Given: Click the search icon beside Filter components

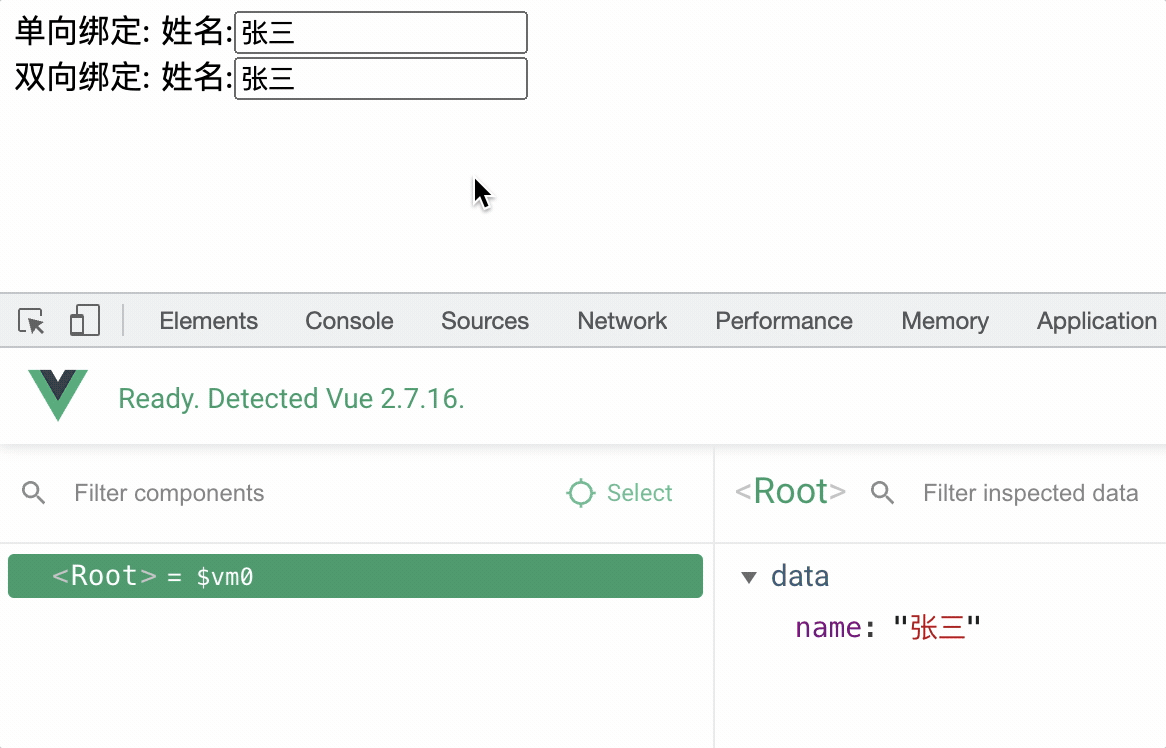Looking at the screenshot, I should (34, 493).
